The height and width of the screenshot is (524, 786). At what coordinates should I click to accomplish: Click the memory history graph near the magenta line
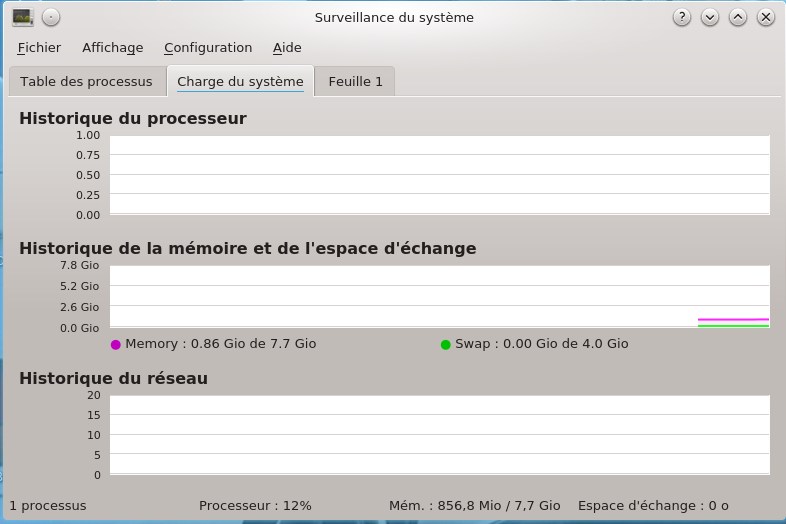(x=733, y=319)
